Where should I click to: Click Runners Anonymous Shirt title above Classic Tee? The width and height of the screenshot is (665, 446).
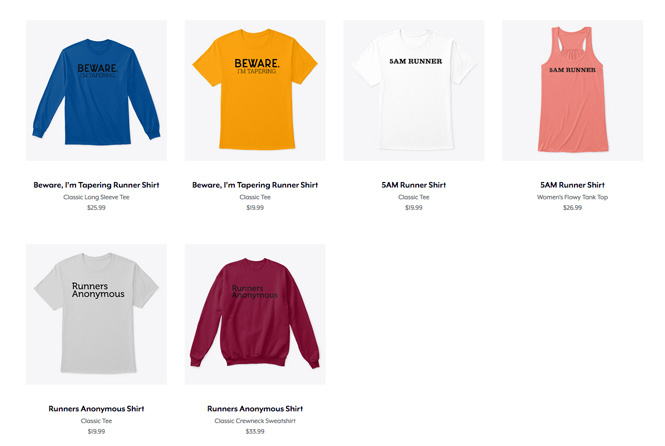[x=96, y=409]
